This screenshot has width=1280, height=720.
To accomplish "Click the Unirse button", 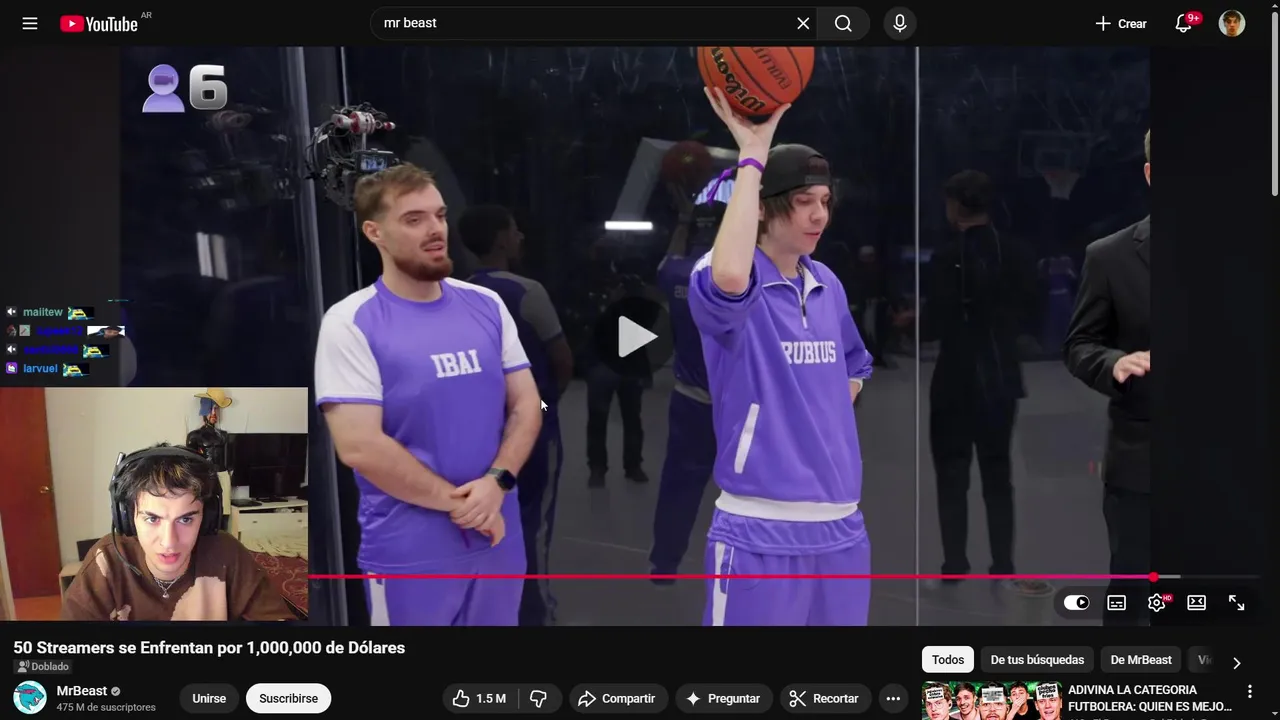I will click(209, 698).
